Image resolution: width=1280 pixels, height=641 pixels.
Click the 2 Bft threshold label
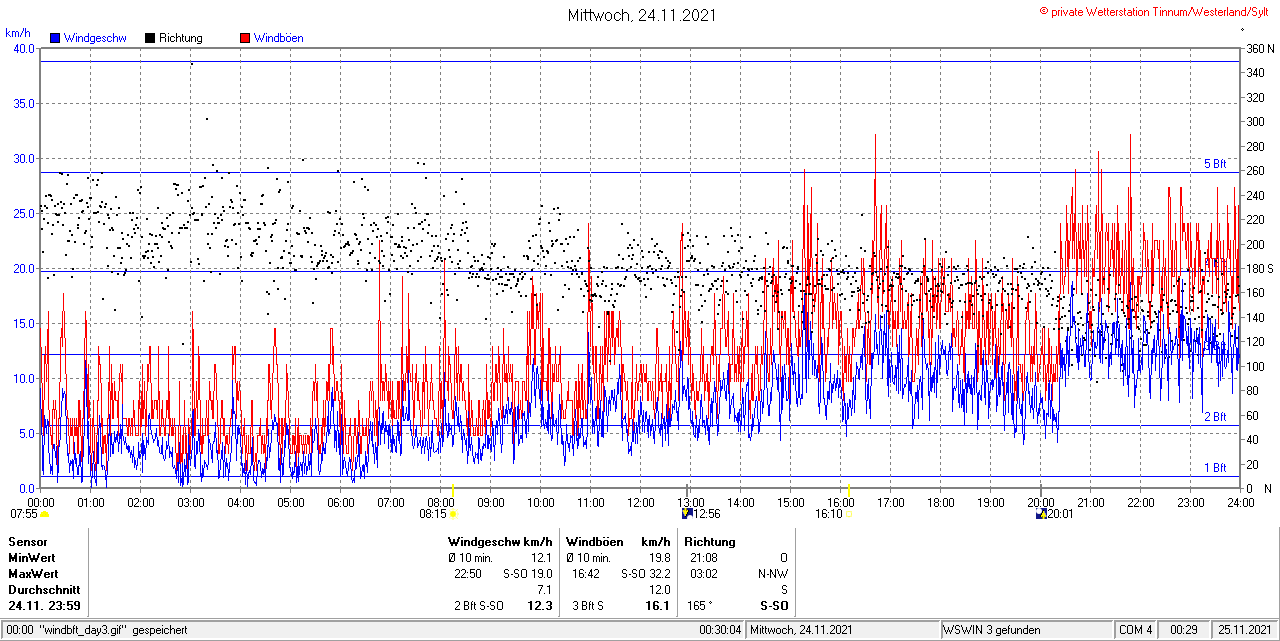(1215, 417)
